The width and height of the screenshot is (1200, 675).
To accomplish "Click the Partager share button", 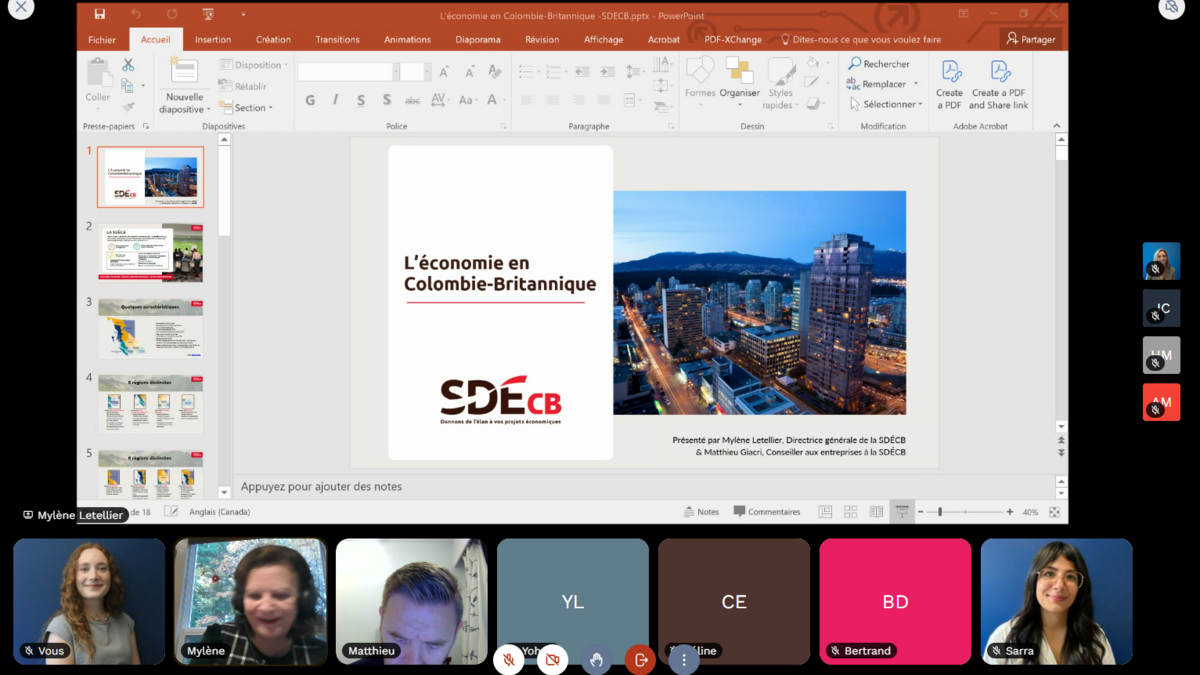I will pos(1030,40).
